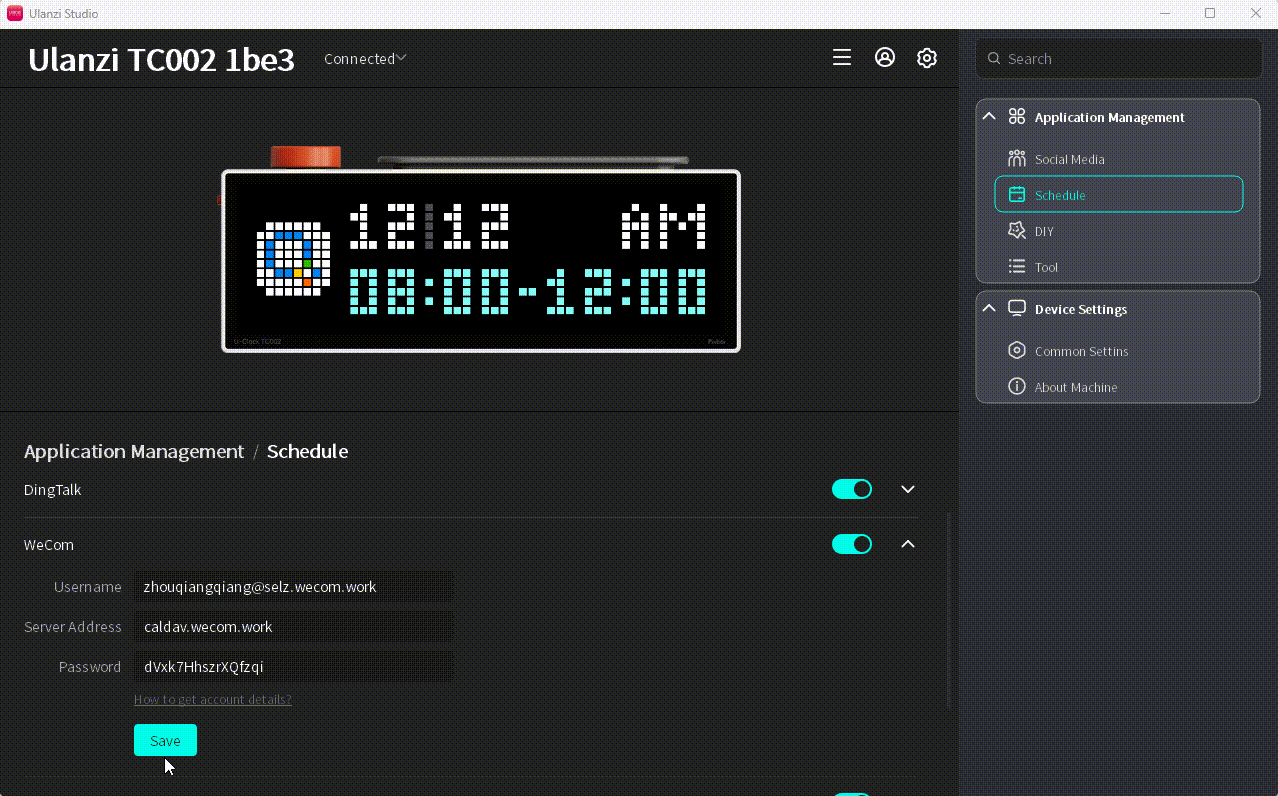Minimize the Ulanzi Studio window

pos(1164,13)
